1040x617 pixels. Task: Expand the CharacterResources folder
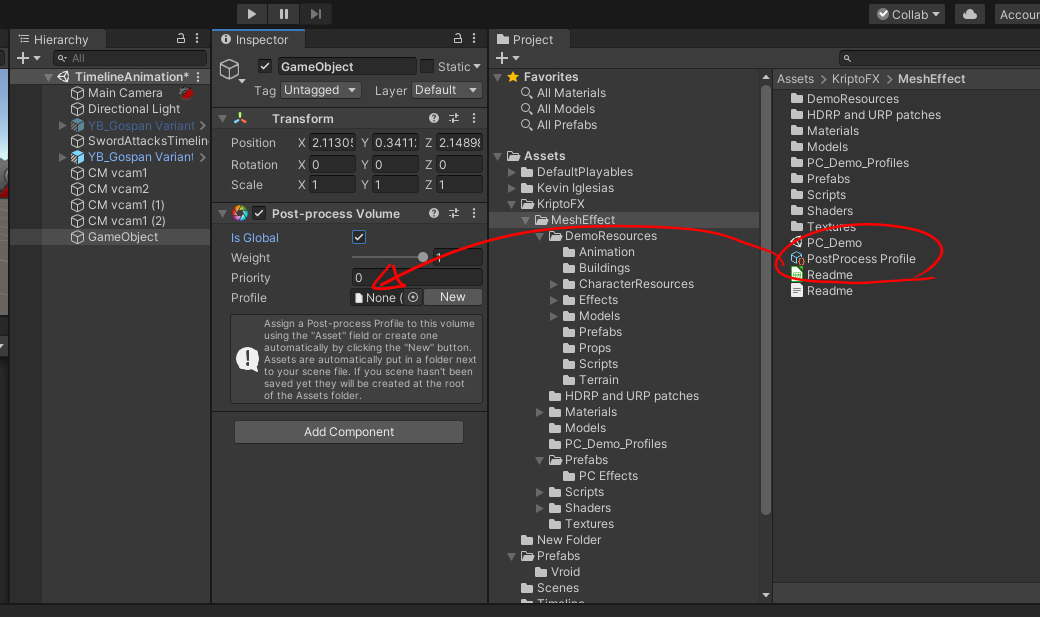[554, 284]
